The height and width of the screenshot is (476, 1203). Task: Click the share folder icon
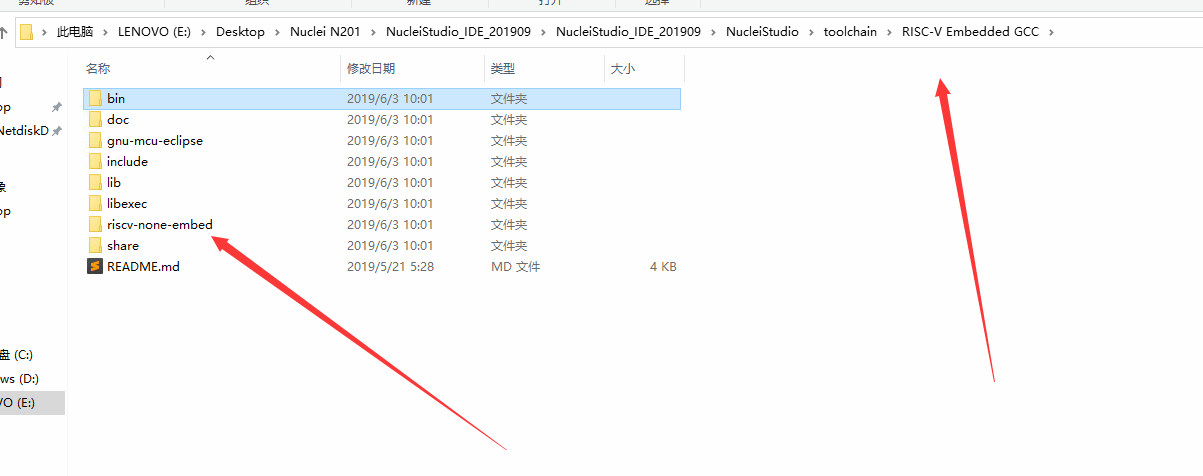(x=95, y=245)
